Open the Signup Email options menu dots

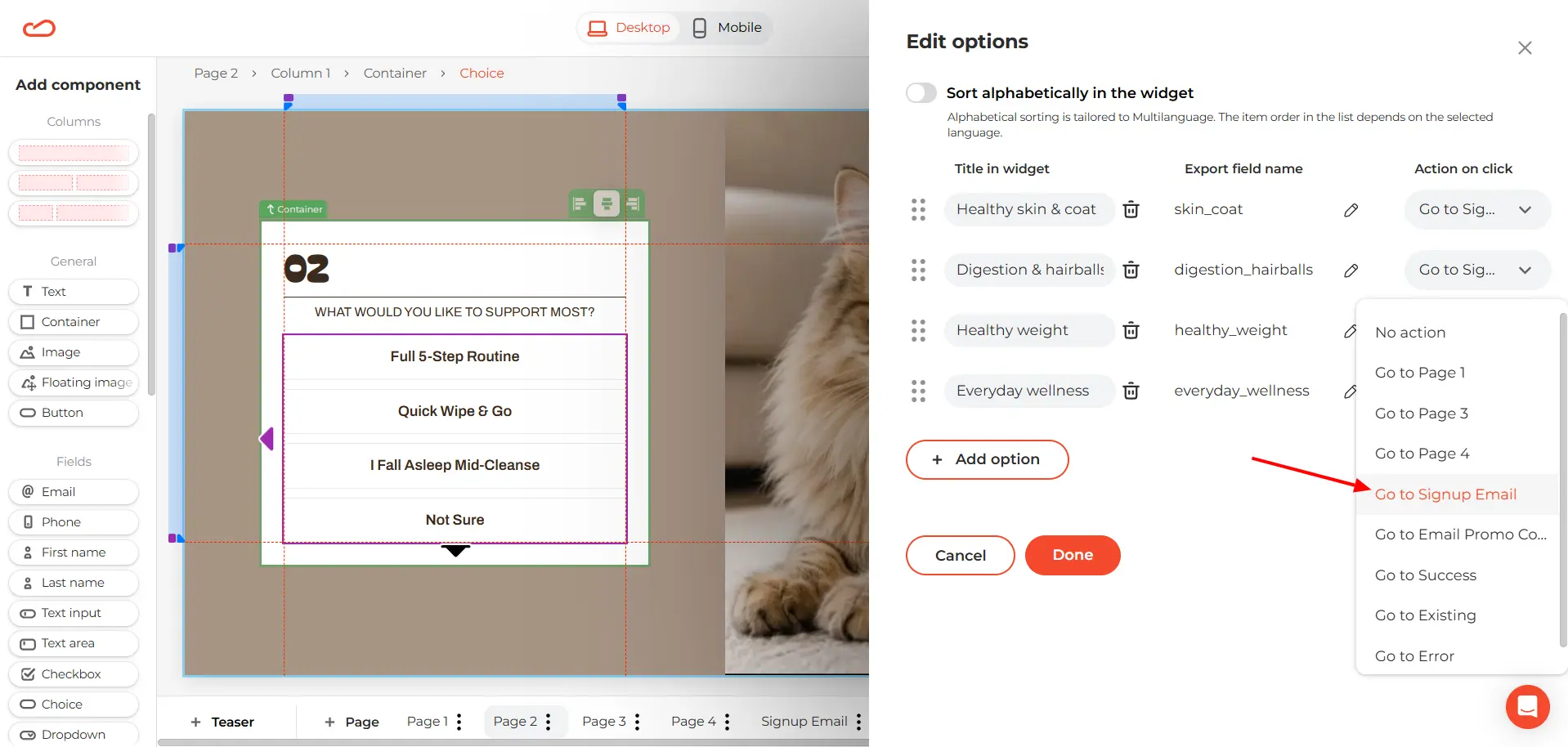click(858, 722)
